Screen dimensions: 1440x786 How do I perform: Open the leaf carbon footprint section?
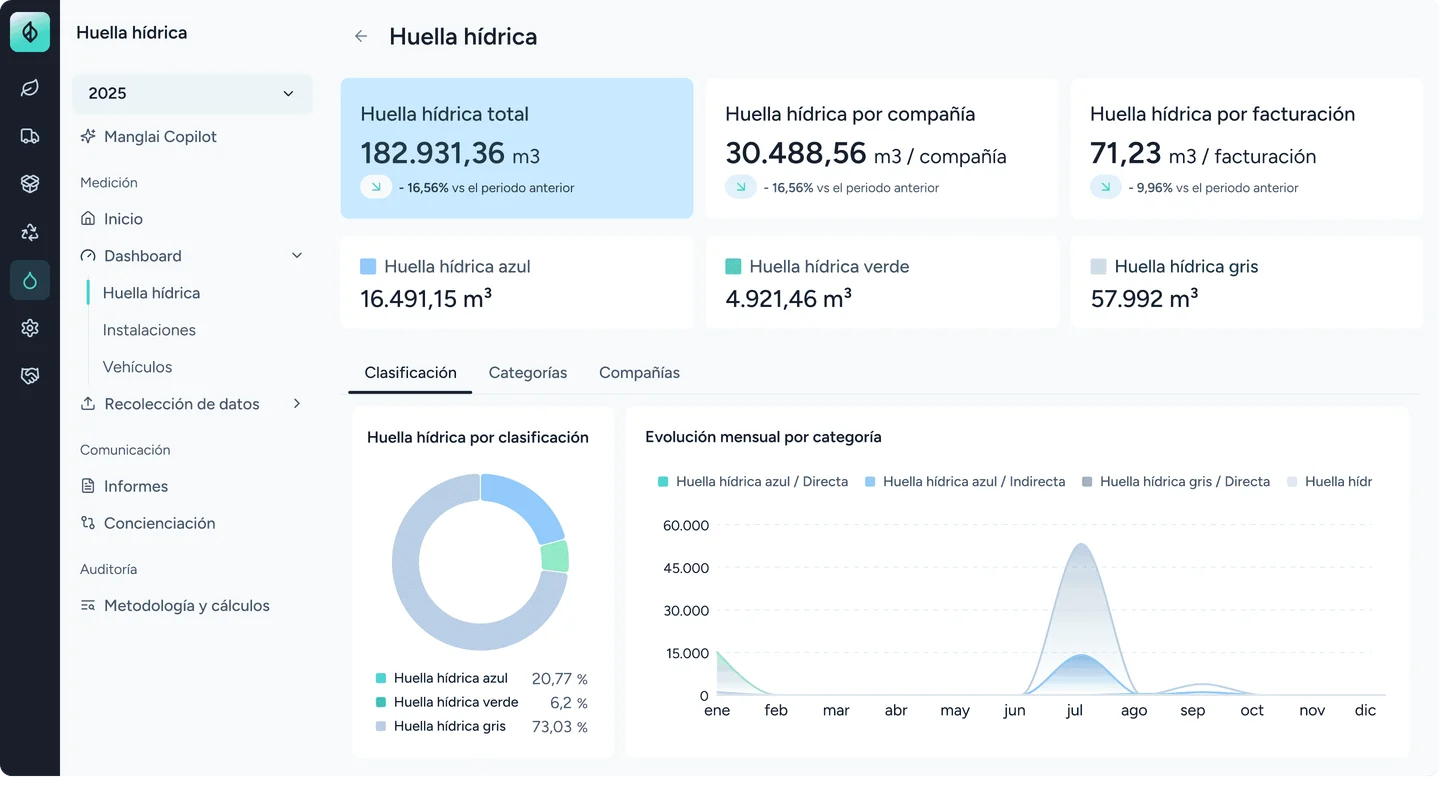pos(30,88)
